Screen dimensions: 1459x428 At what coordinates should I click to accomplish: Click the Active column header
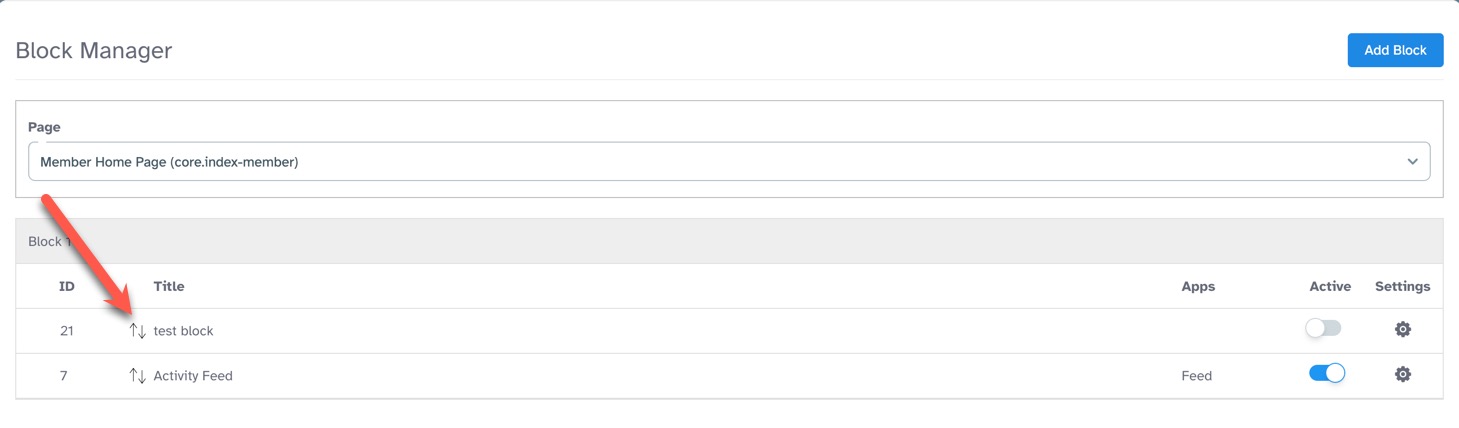click(x=1330, y=286)
